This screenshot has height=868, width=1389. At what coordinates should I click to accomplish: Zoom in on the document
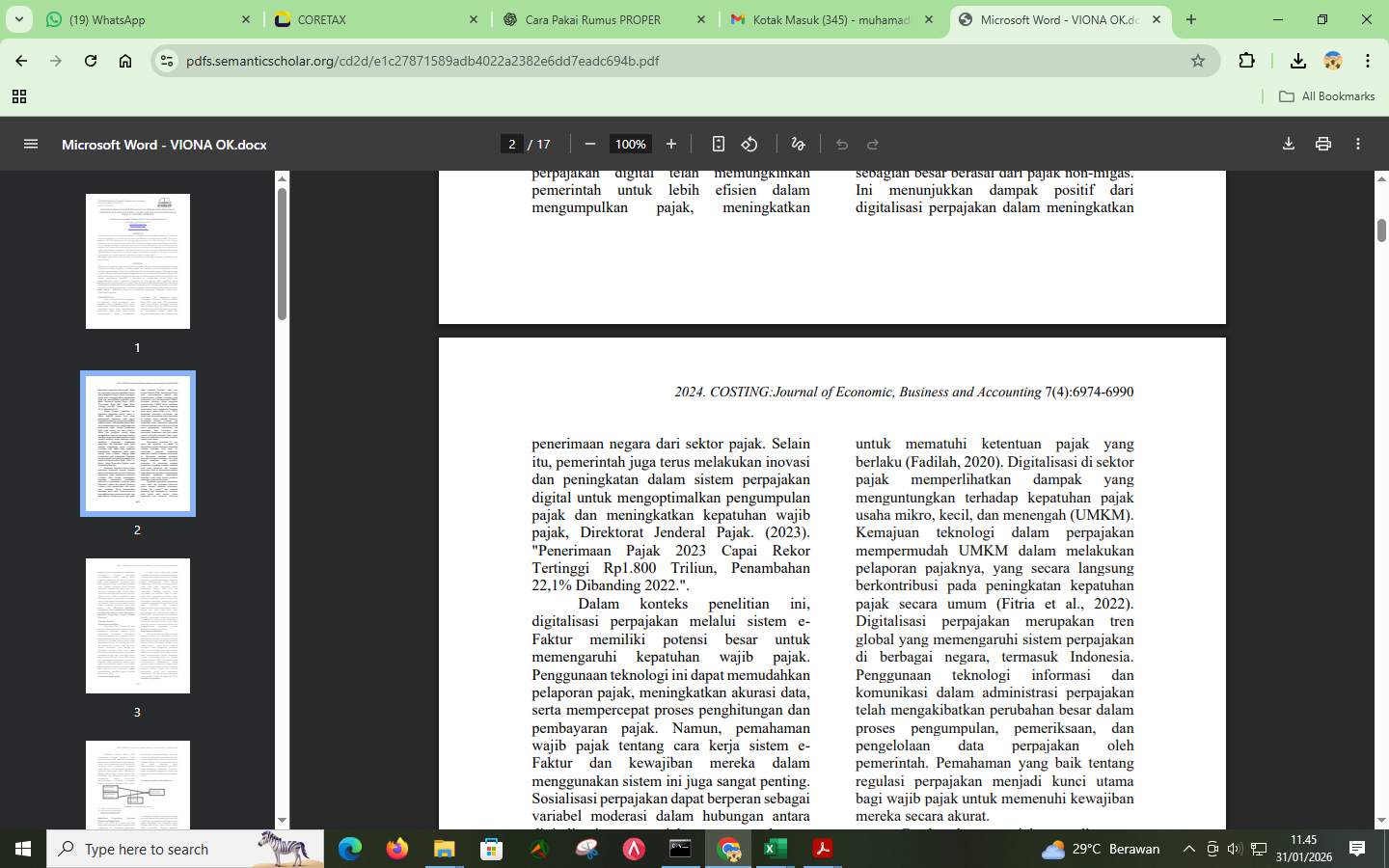click(x=670, y=144)
